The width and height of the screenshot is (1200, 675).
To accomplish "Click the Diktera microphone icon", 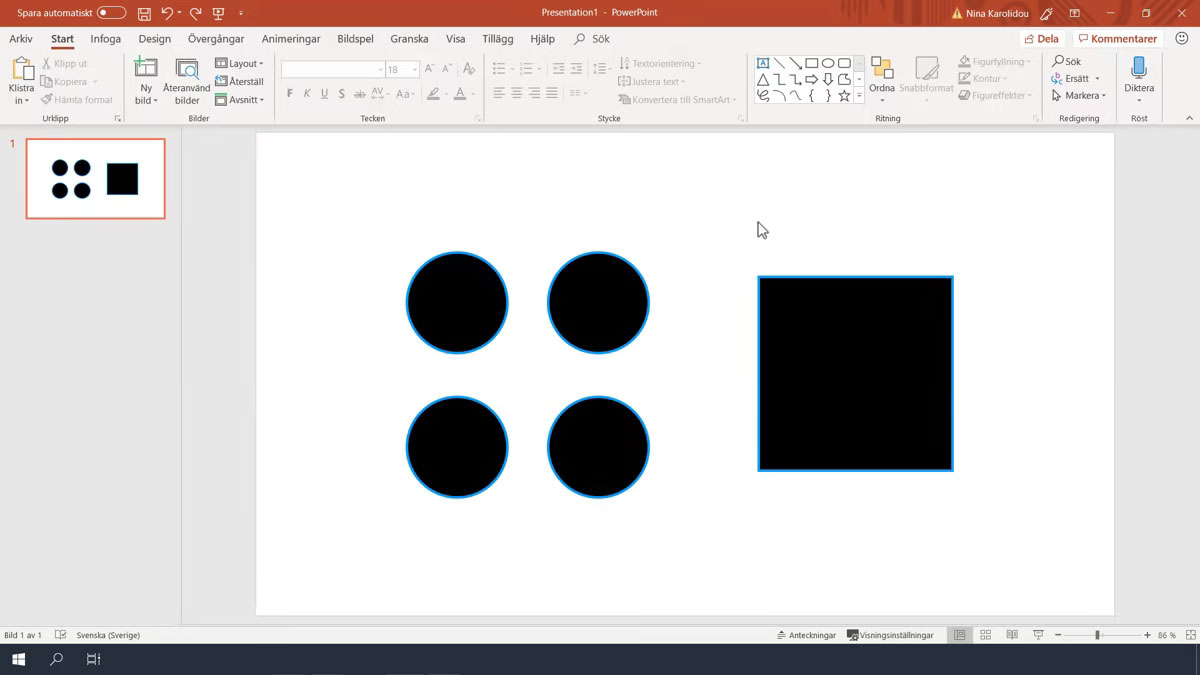I will coord(1138,68).
